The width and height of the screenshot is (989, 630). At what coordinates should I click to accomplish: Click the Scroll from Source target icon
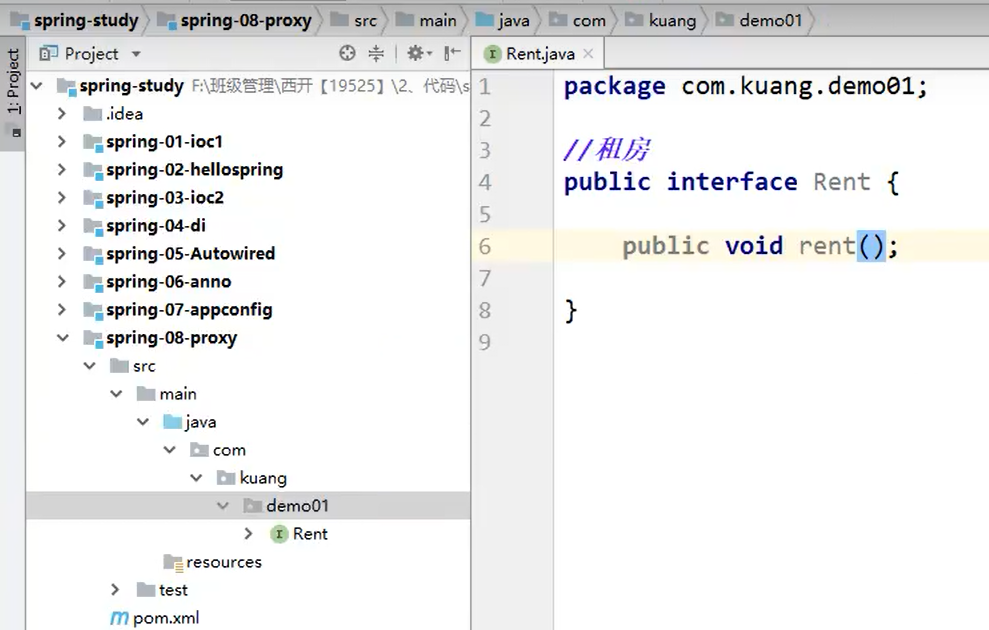(347, 54)
